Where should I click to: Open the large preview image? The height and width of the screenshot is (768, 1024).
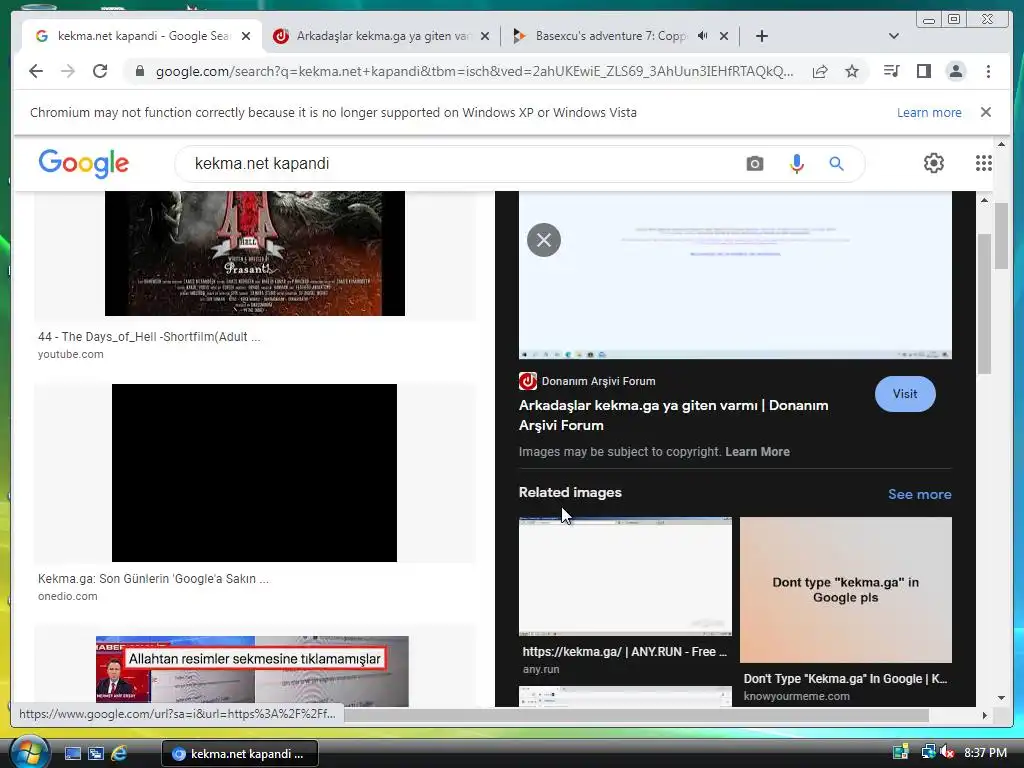735,275
